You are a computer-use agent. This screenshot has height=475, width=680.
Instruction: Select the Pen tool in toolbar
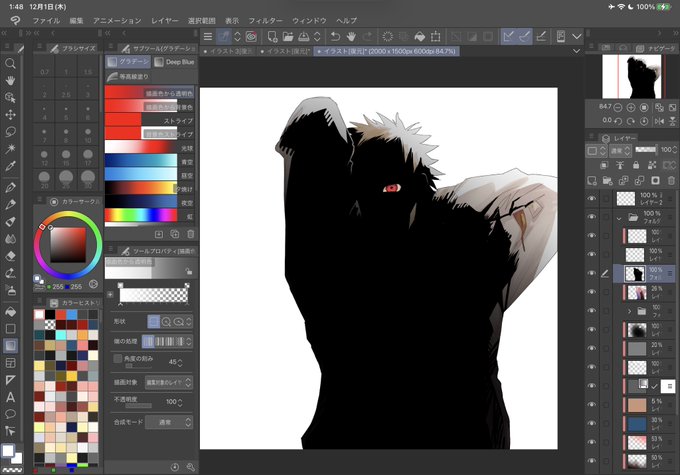click(x=10, y=187)
